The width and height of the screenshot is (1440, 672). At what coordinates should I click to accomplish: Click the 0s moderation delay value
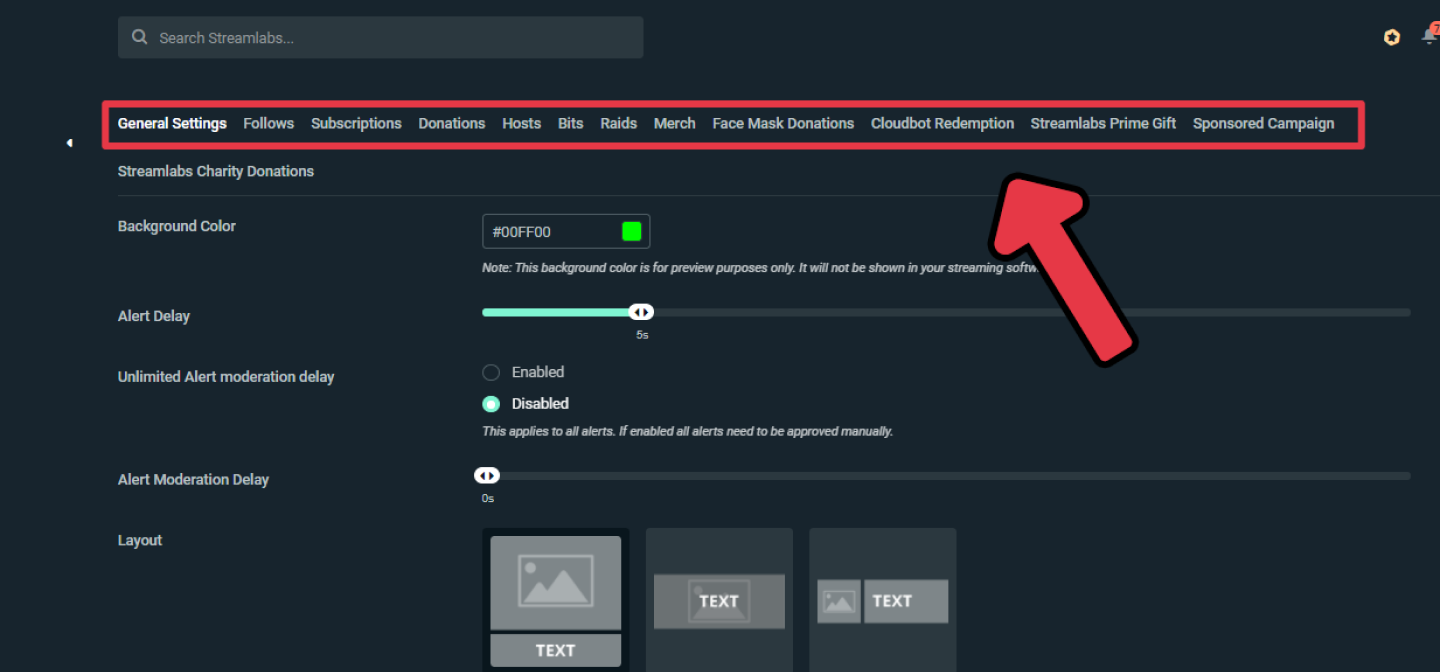[x=488, y=498]
